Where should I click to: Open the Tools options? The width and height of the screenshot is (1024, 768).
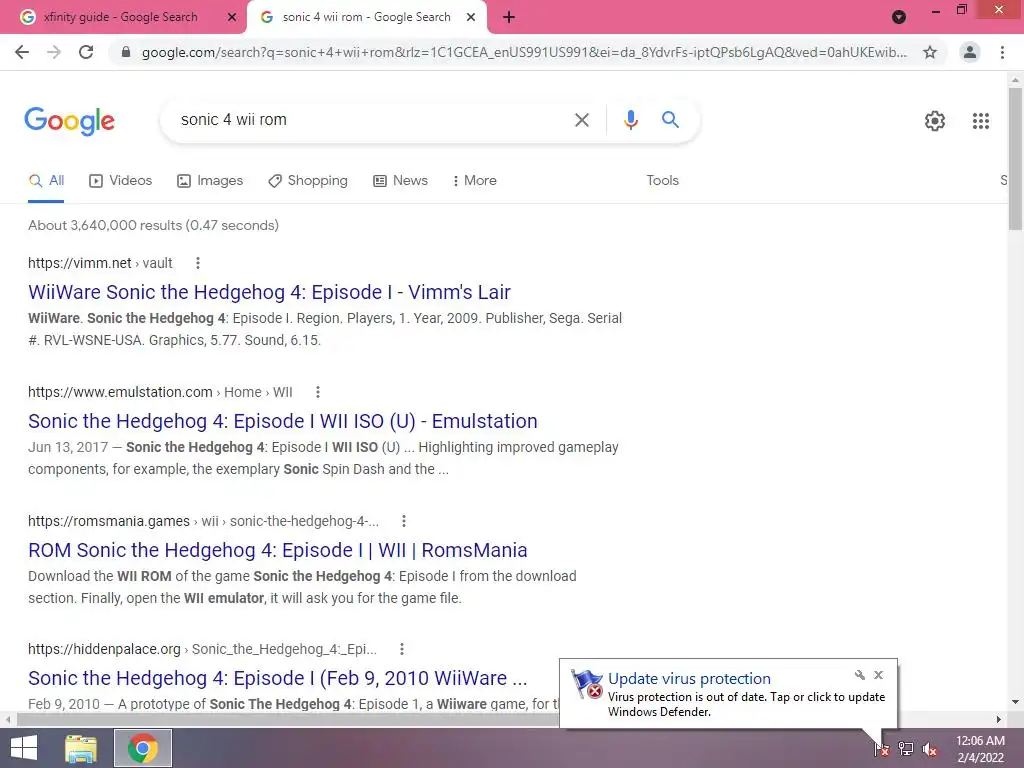click(662, 181)
